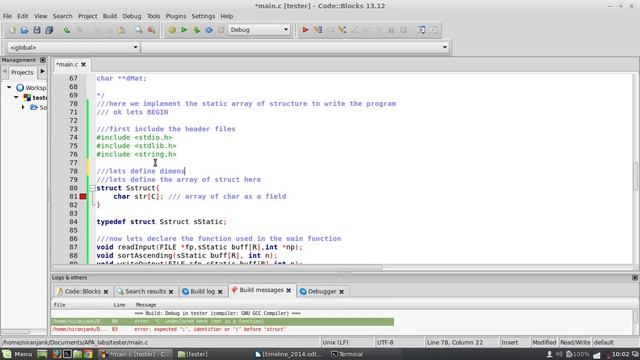
Task: Close the Logs & others panel
Action: click(x=635, y=278)
